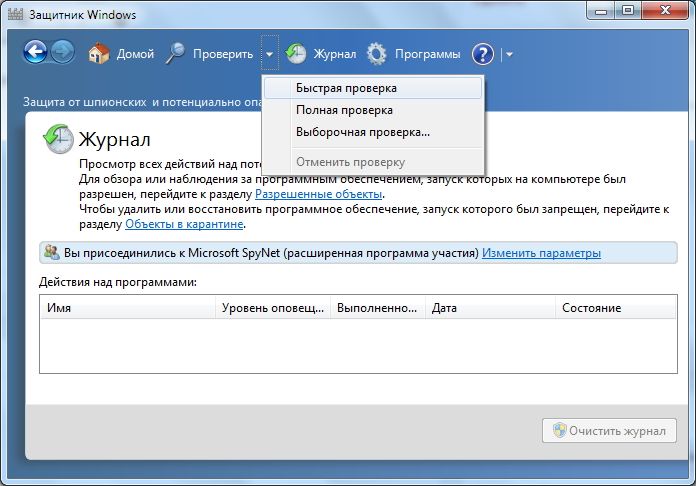Click the blue Help question mark icon

(x=483, y=54)
